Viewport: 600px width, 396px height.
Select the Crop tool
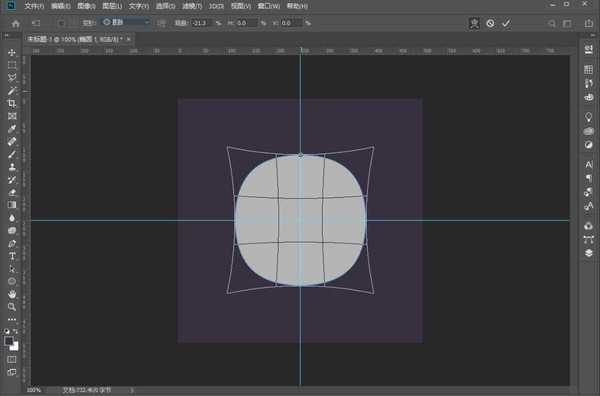pos(12,103)
